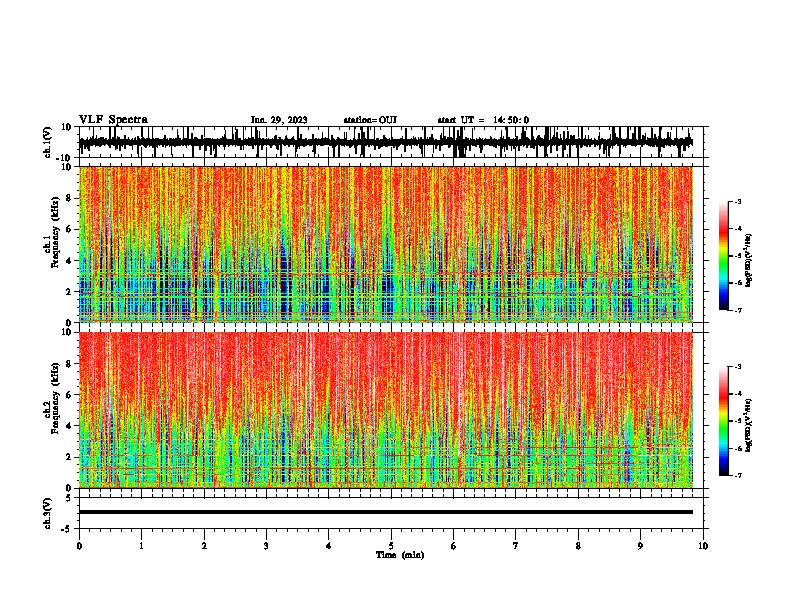Click time axis tick label "8"

click(578, 546)
